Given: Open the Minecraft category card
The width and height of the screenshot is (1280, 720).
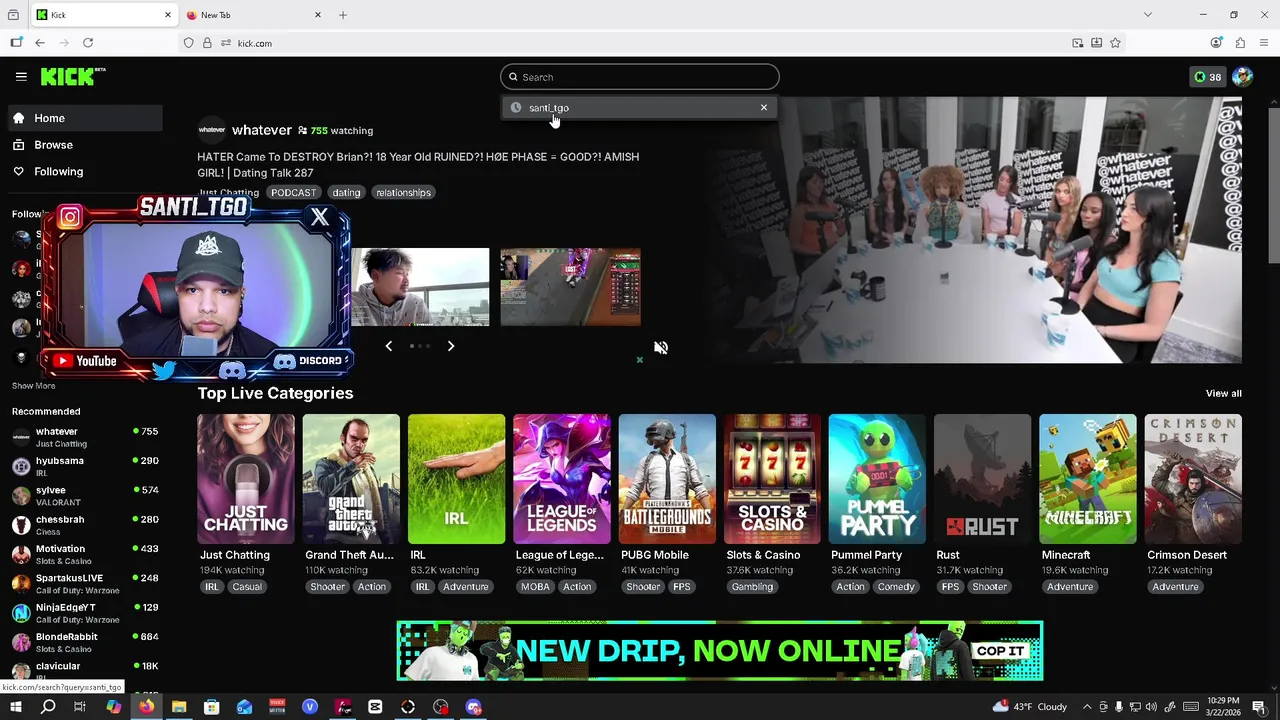Looking at the screenshot, I should [1088, 479].
